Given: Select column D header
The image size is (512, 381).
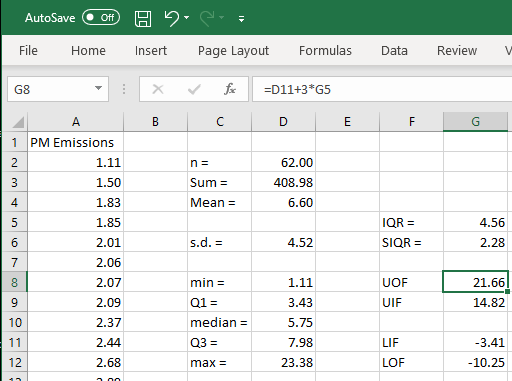Looking at the screenshot, I should [283, 122].
